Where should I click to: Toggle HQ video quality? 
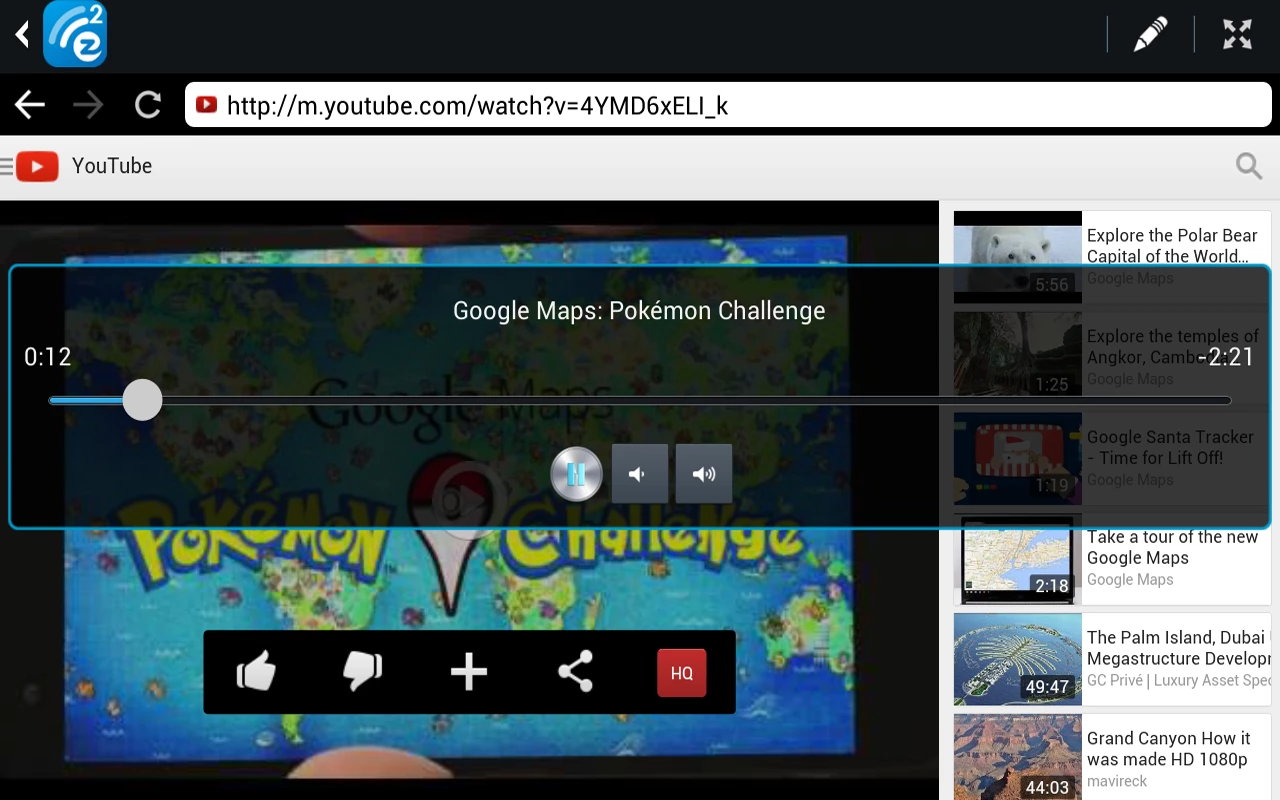682,673
